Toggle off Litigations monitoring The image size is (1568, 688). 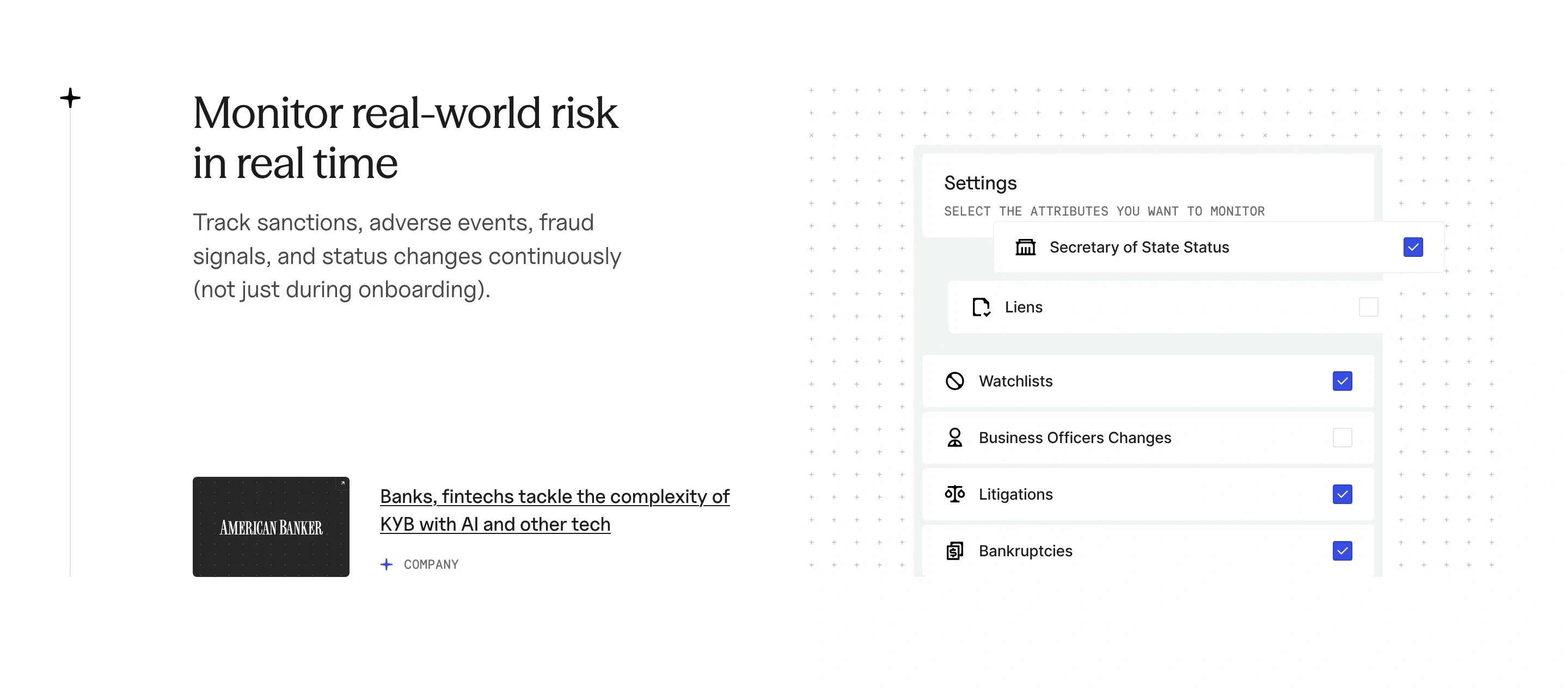1342,494
